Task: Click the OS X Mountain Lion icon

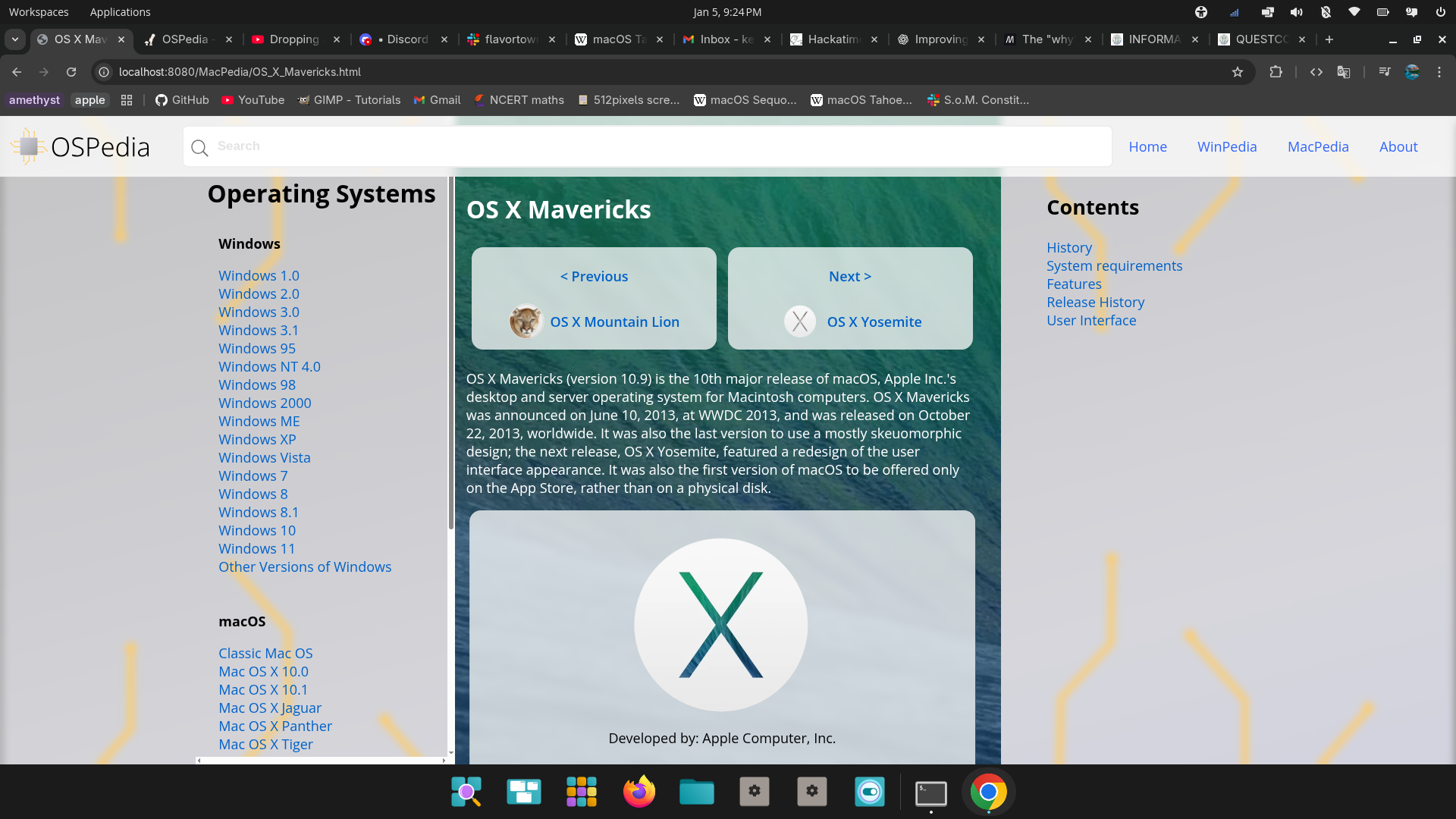Action: click(526, 322)
